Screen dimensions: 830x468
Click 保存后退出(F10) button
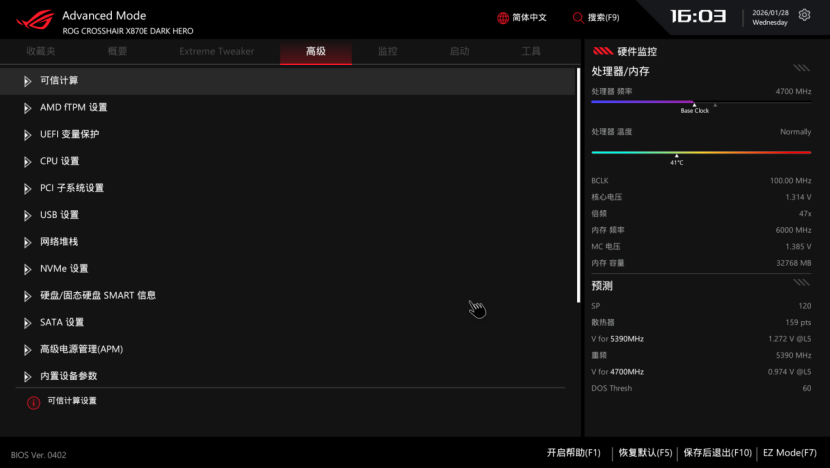(717, 453)
